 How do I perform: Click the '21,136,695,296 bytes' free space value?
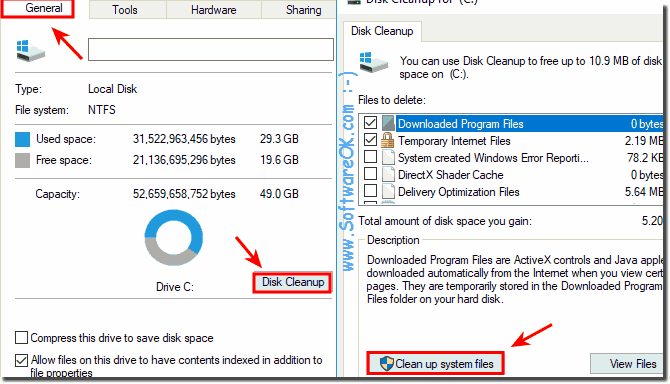tap(184, 160)
